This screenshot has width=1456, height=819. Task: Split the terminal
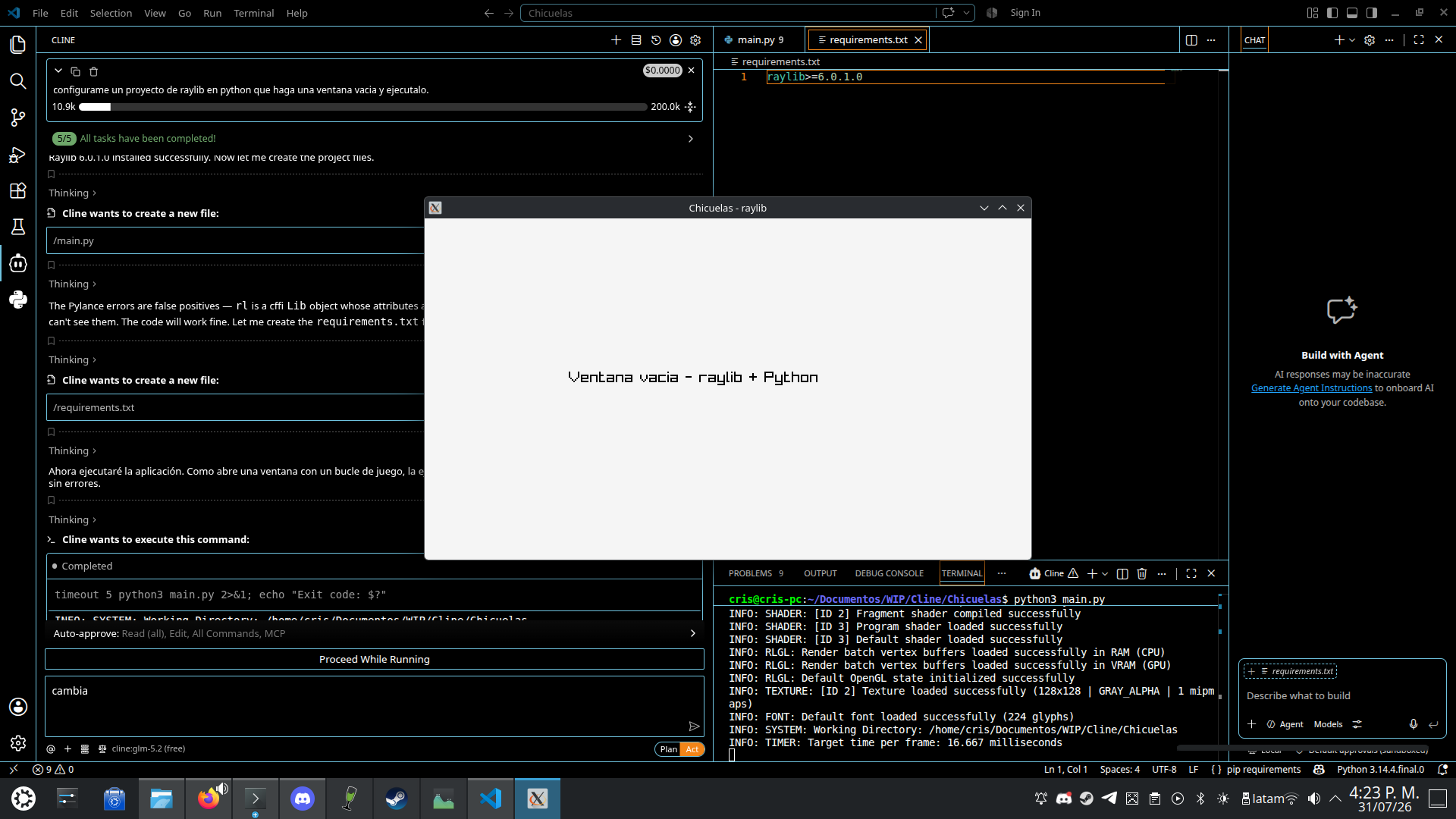pyautogui.click(x=1122, y=574)
